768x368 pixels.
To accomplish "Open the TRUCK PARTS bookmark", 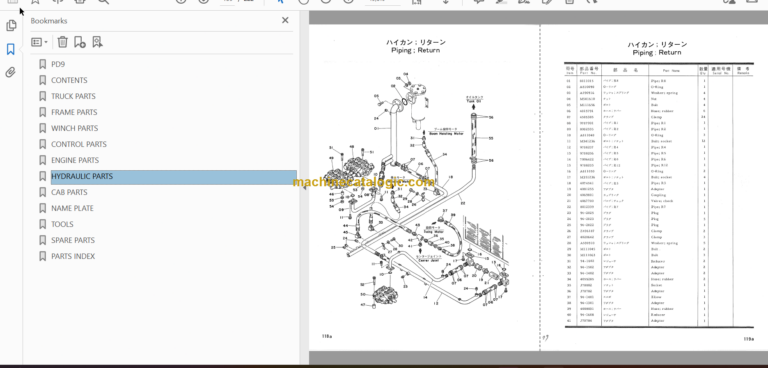I will pos(73,96).
